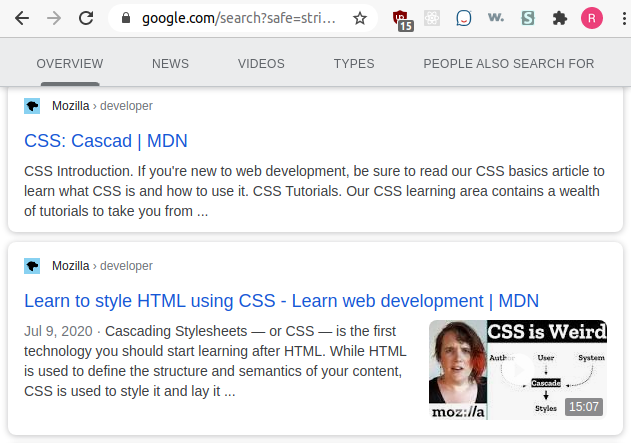Open 'Learn to style HTML using CSS' link
This screenshot has width=631, height=443.
tap(281, 301)
